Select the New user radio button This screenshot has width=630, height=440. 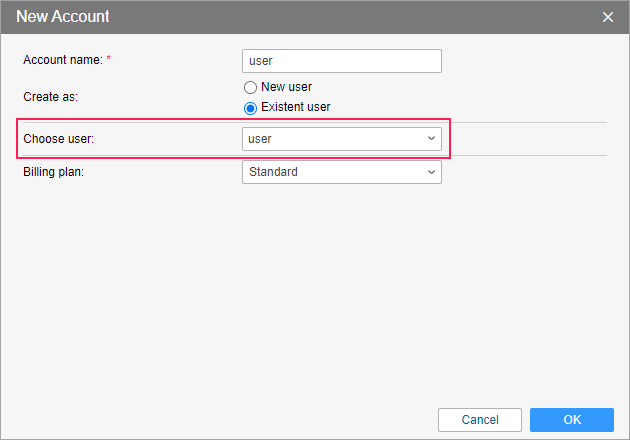250,88
